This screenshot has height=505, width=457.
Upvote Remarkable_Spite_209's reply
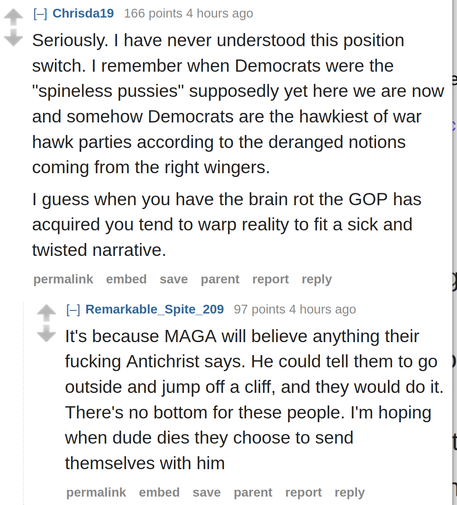pyautogui.click(x=46, y=313)
